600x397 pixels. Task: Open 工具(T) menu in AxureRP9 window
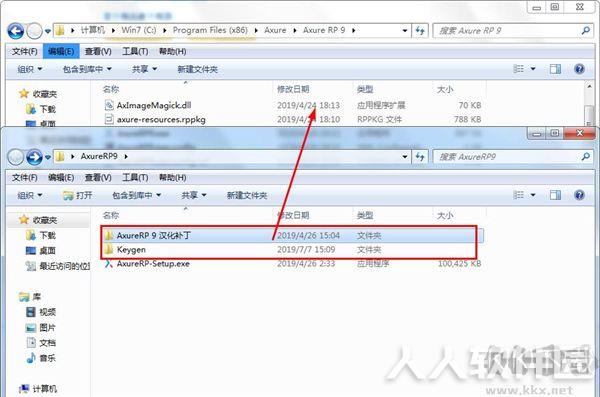[135, 177]
